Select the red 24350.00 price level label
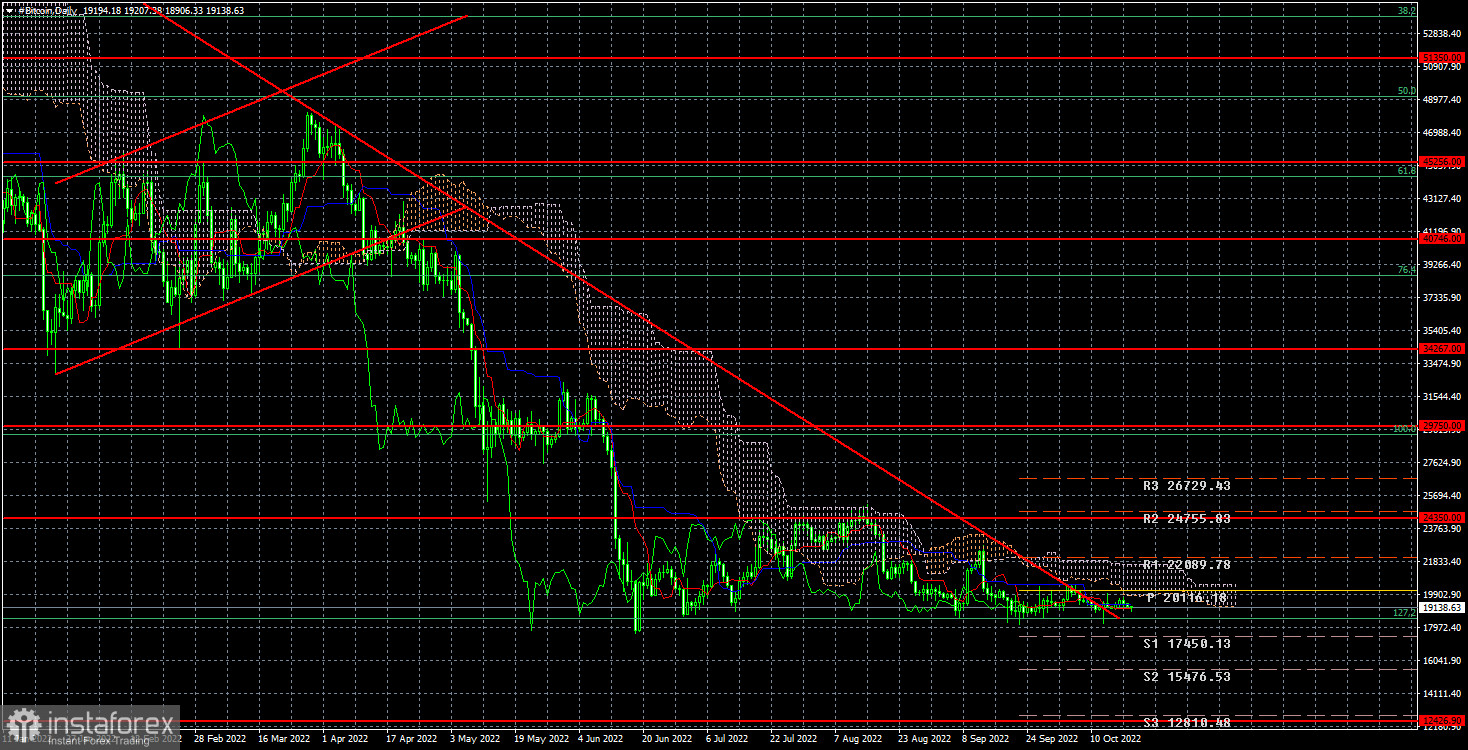1468x750 pixels. tap(1442, 517)
